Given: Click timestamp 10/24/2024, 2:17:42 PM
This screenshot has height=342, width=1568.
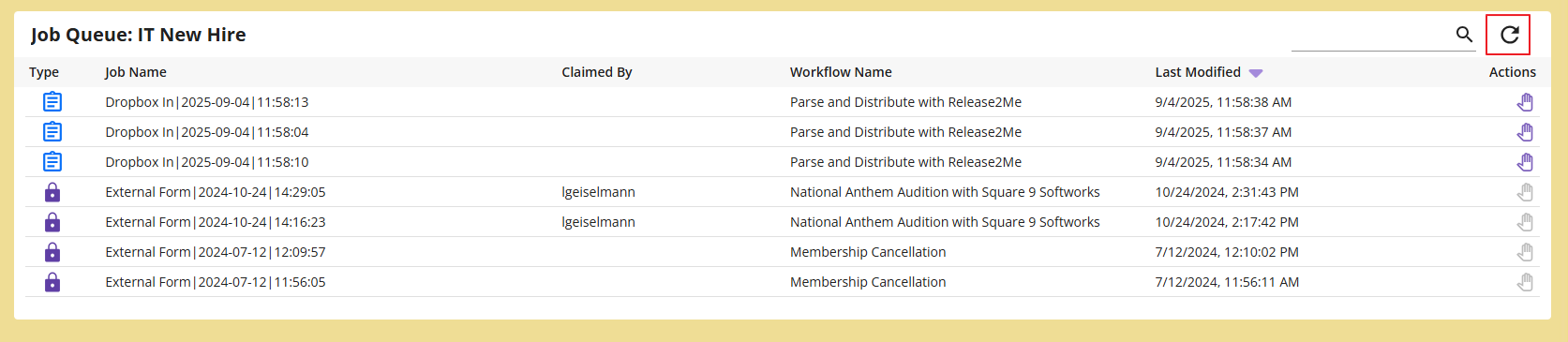Looking at the screenshot, I should 1227,222.
